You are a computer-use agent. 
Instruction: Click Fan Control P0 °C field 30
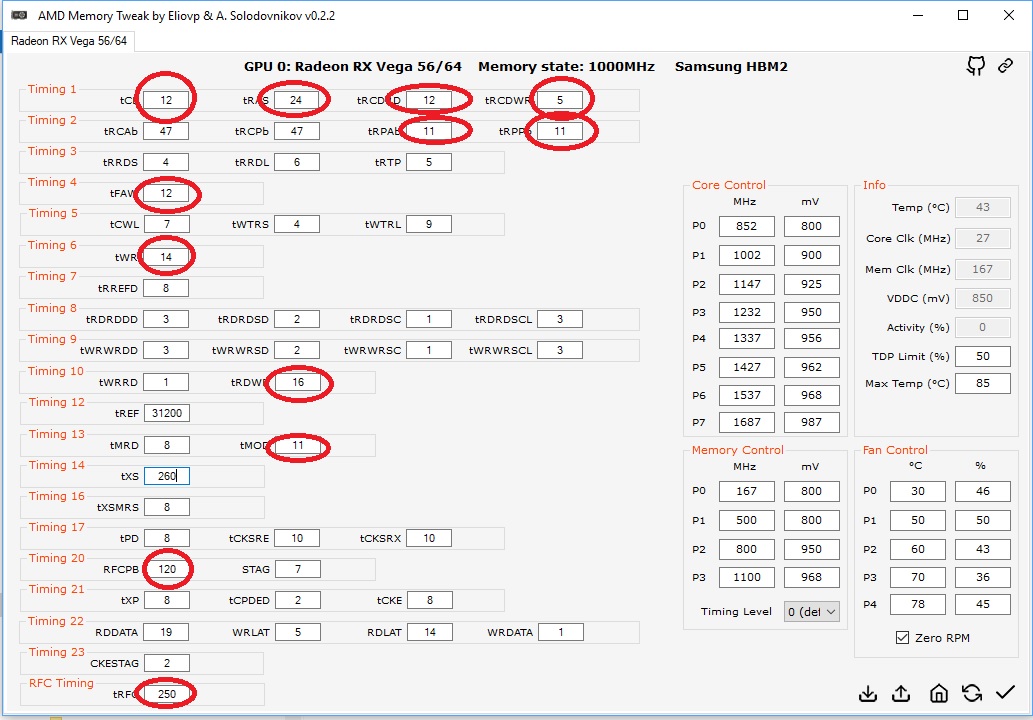[x=918, y=491]
